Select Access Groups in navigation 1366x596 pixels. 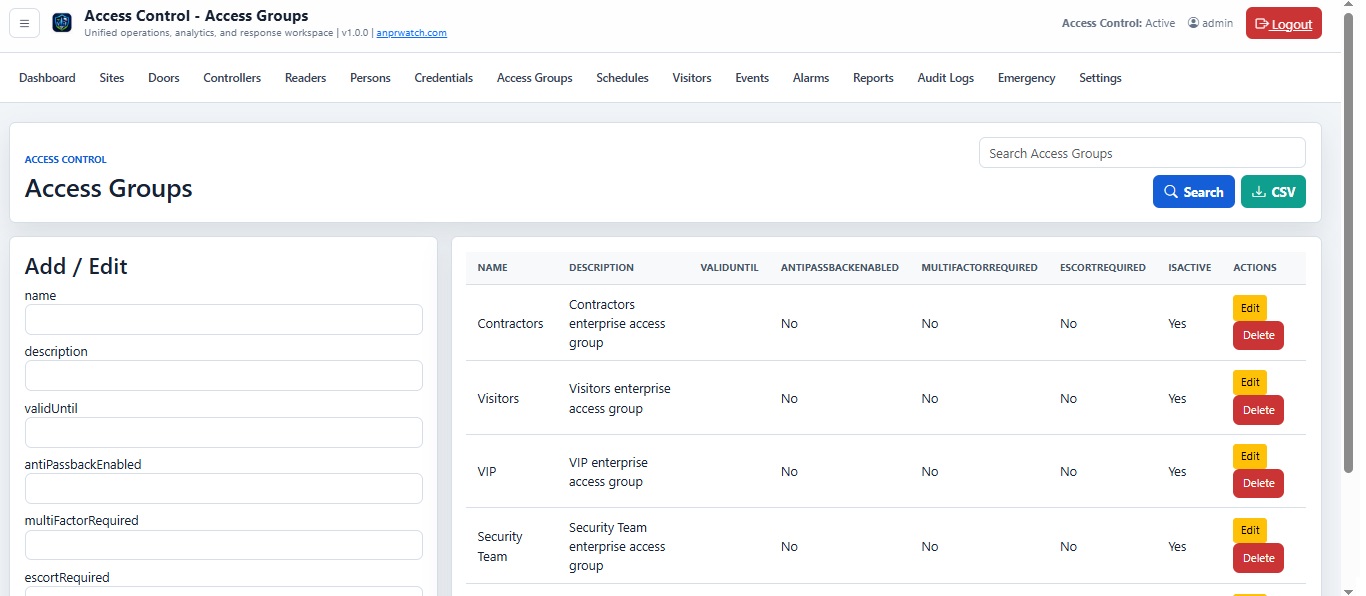tap(535, 78)
